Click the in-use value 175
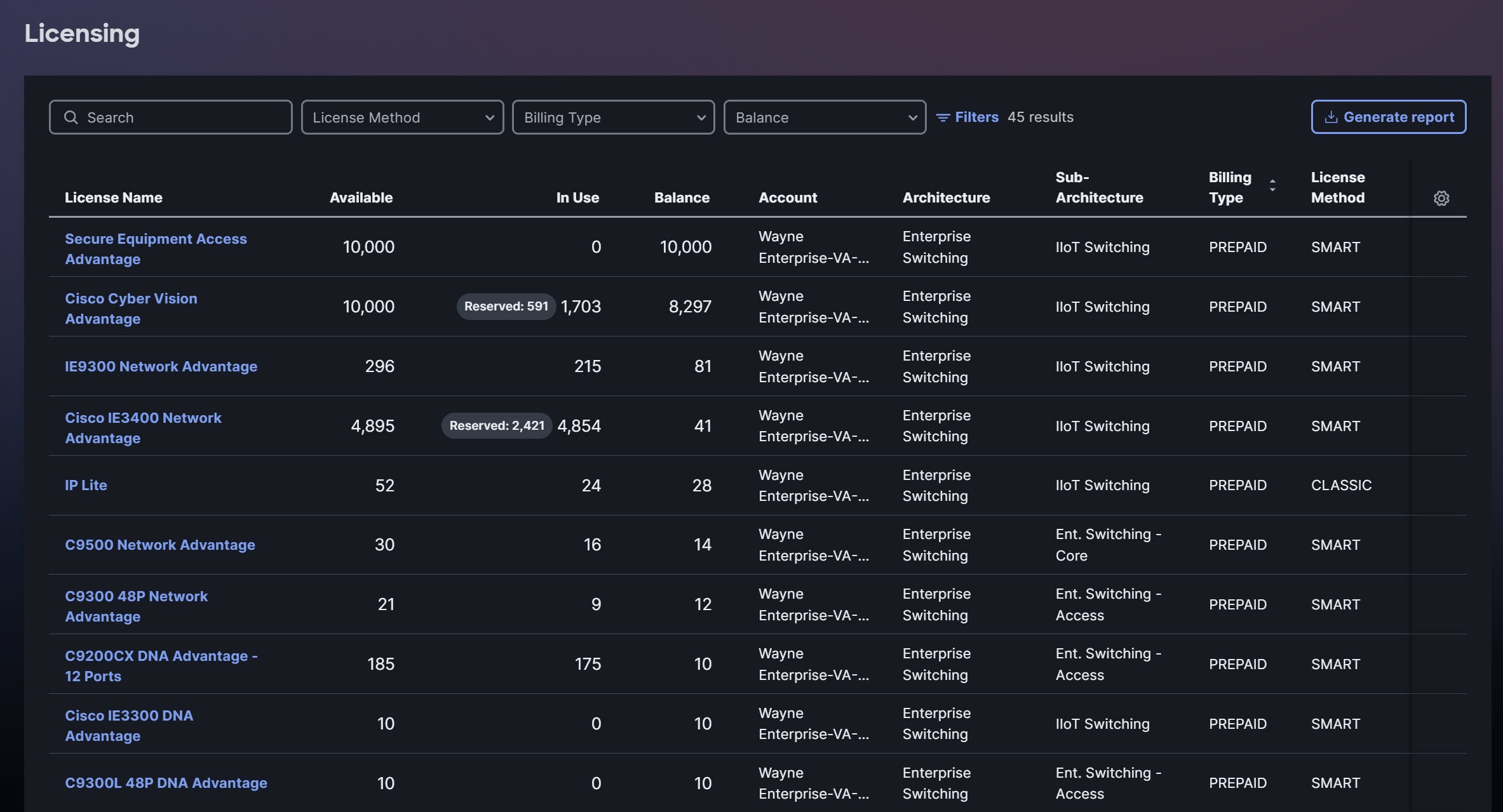Image resolution: width=1503 pixels, height=812 pixels. [588, 664]
